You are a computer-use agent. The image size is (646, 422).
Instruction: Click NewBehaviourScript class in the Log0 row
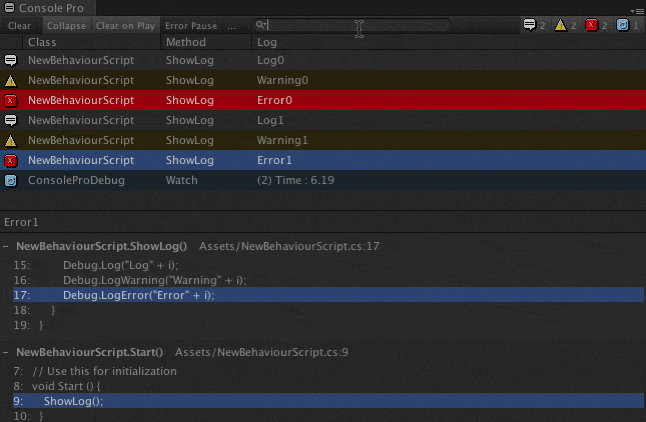pyautogui.click(x=81, y=60)
